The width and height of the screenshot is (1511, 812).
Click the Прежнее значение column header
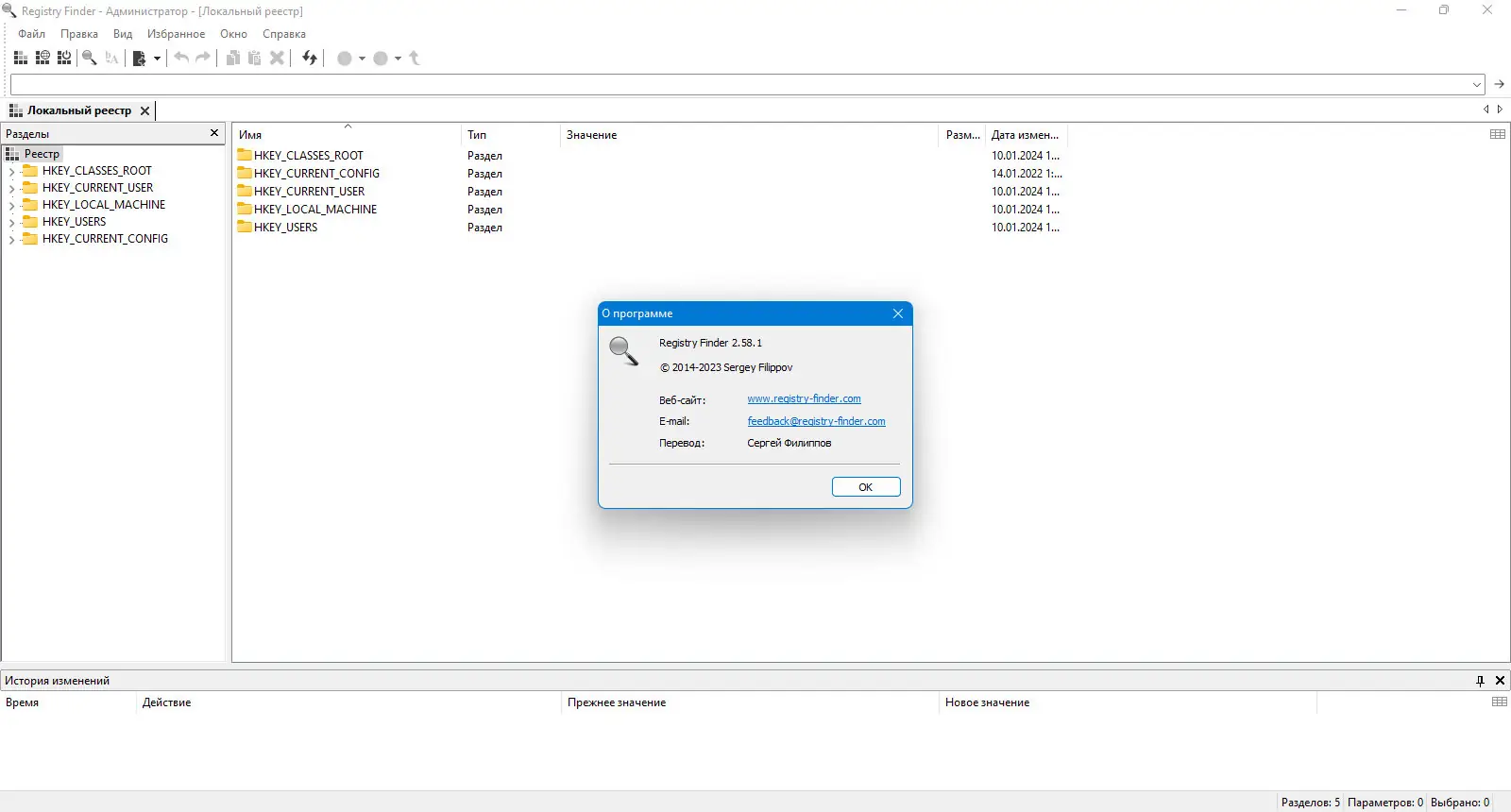tap(751, 702)
